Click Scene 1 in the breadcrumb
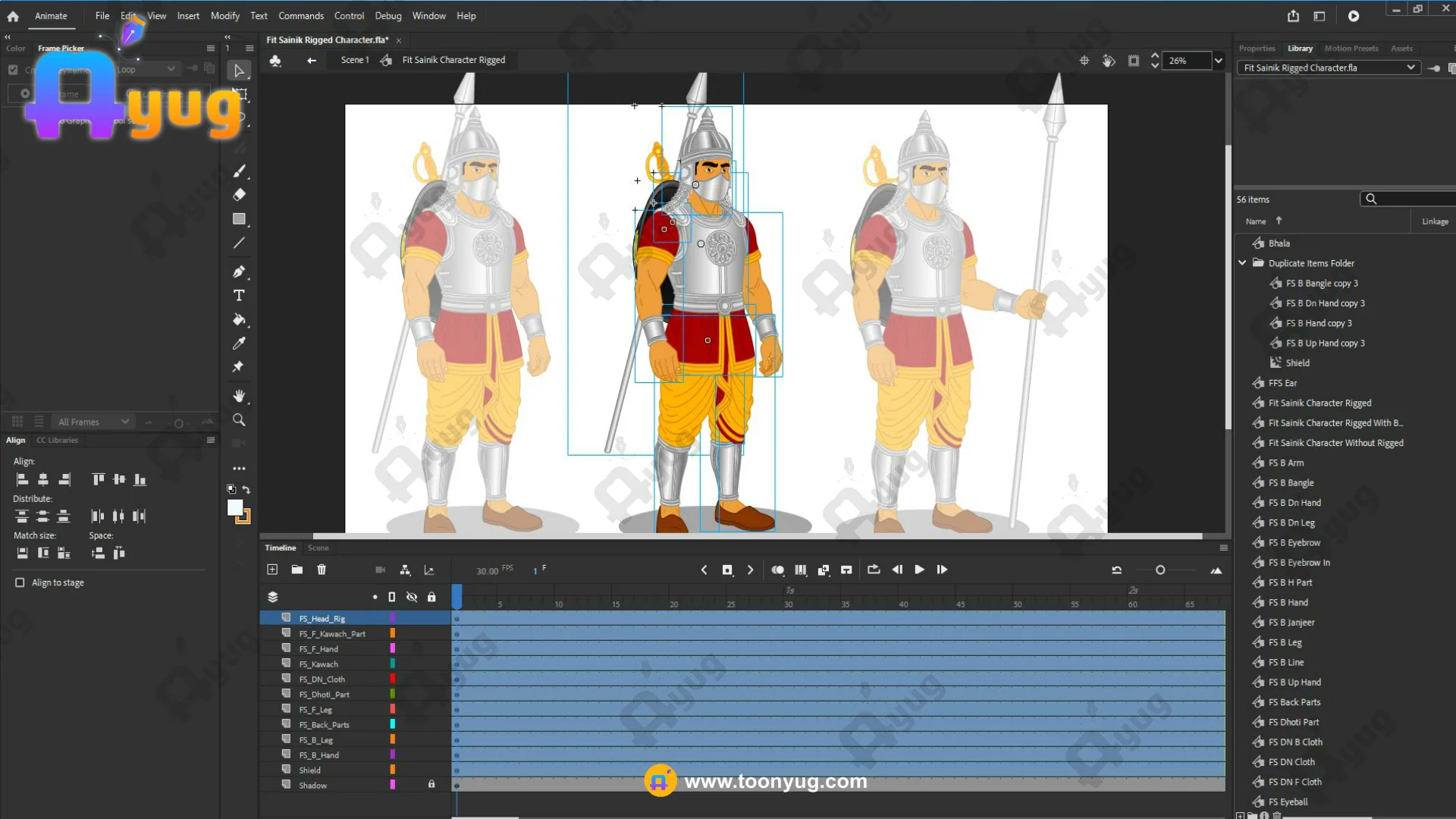This screenshot has width=1456, height=819. (354, 60)
